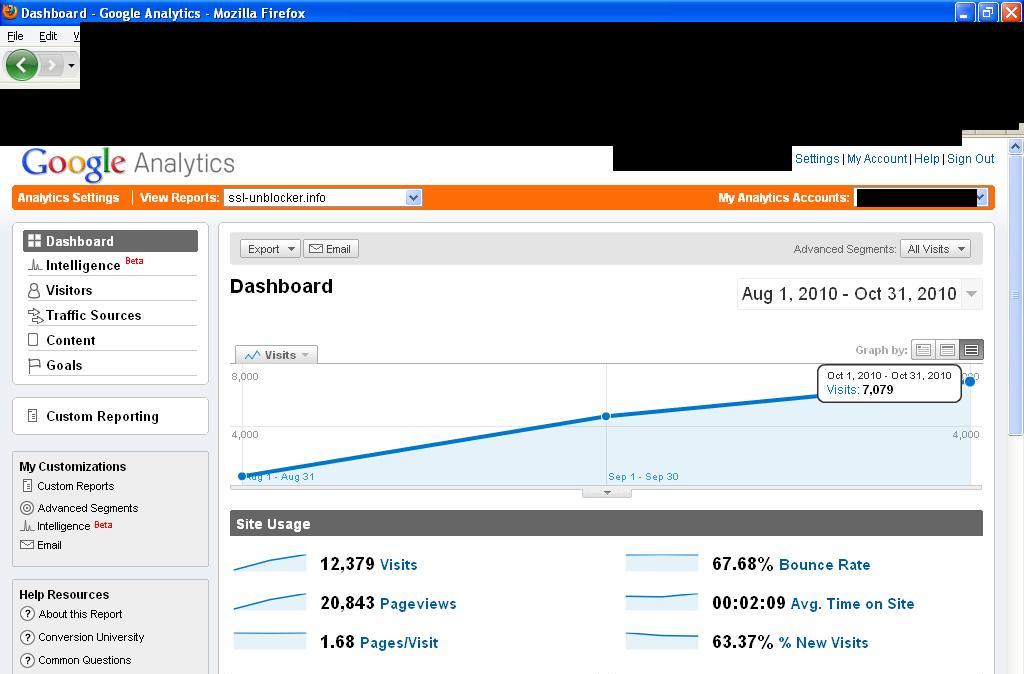Click the Dashboard grid icon in sidebar
Image resolution: width=1024 pixels, height=674 pixels.
[x=34, y=241]
